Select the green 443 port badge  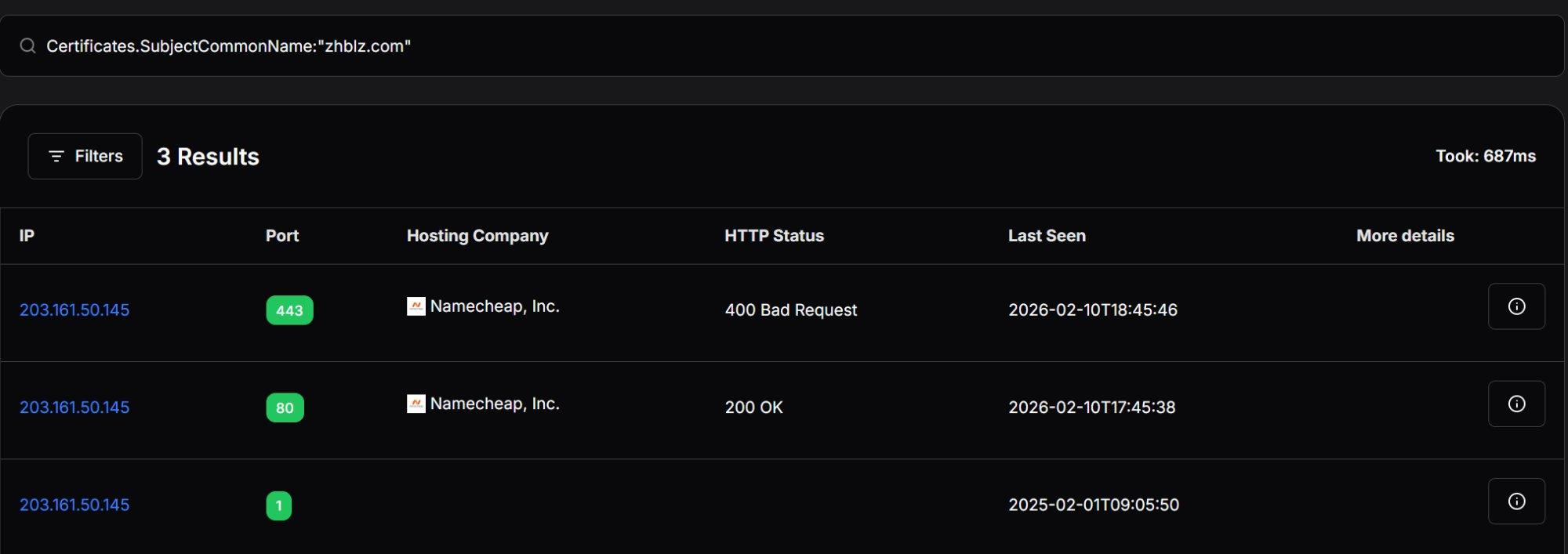pyautogui.click(x=289, y=310)
